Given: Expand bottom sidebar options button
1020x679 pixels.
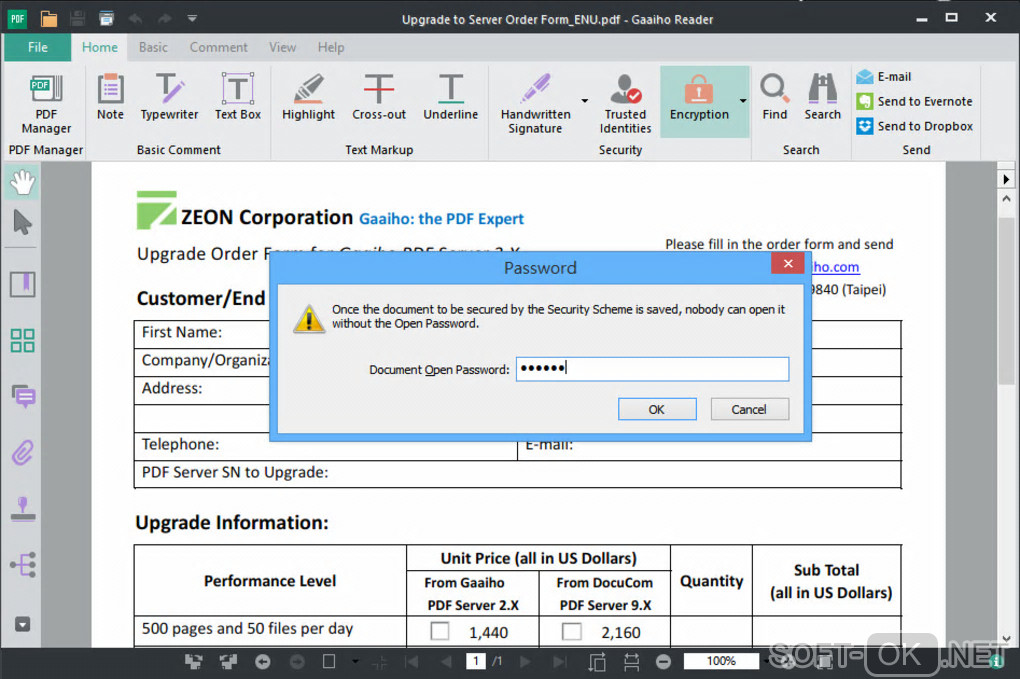Looking at the screenshot, I should coord(22,624).
